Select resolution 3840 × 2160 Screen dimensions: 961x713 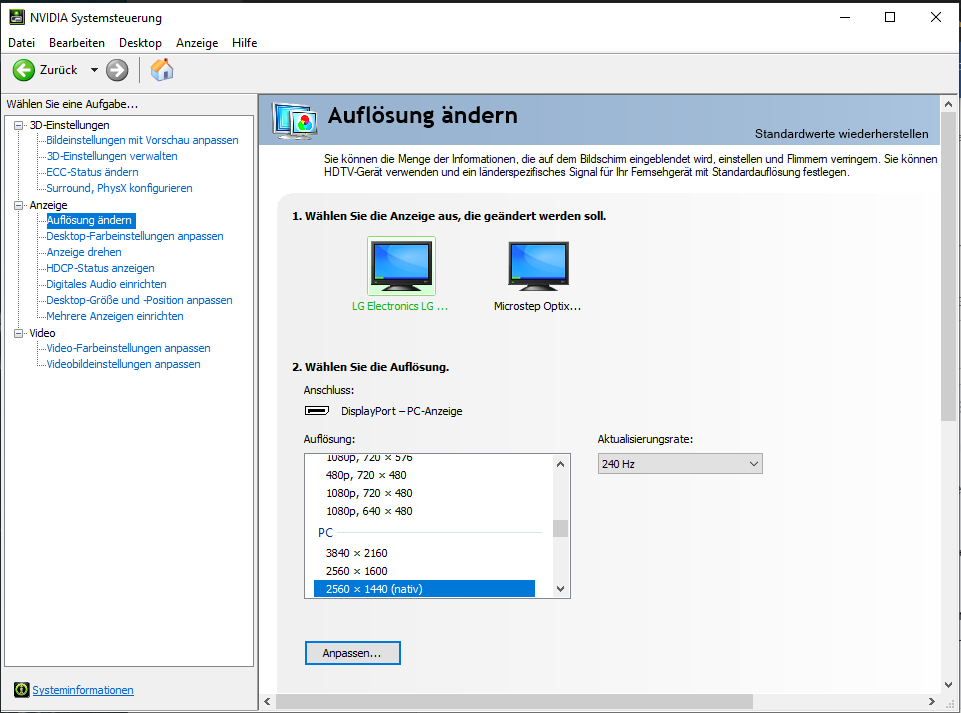tap(424, 553)
